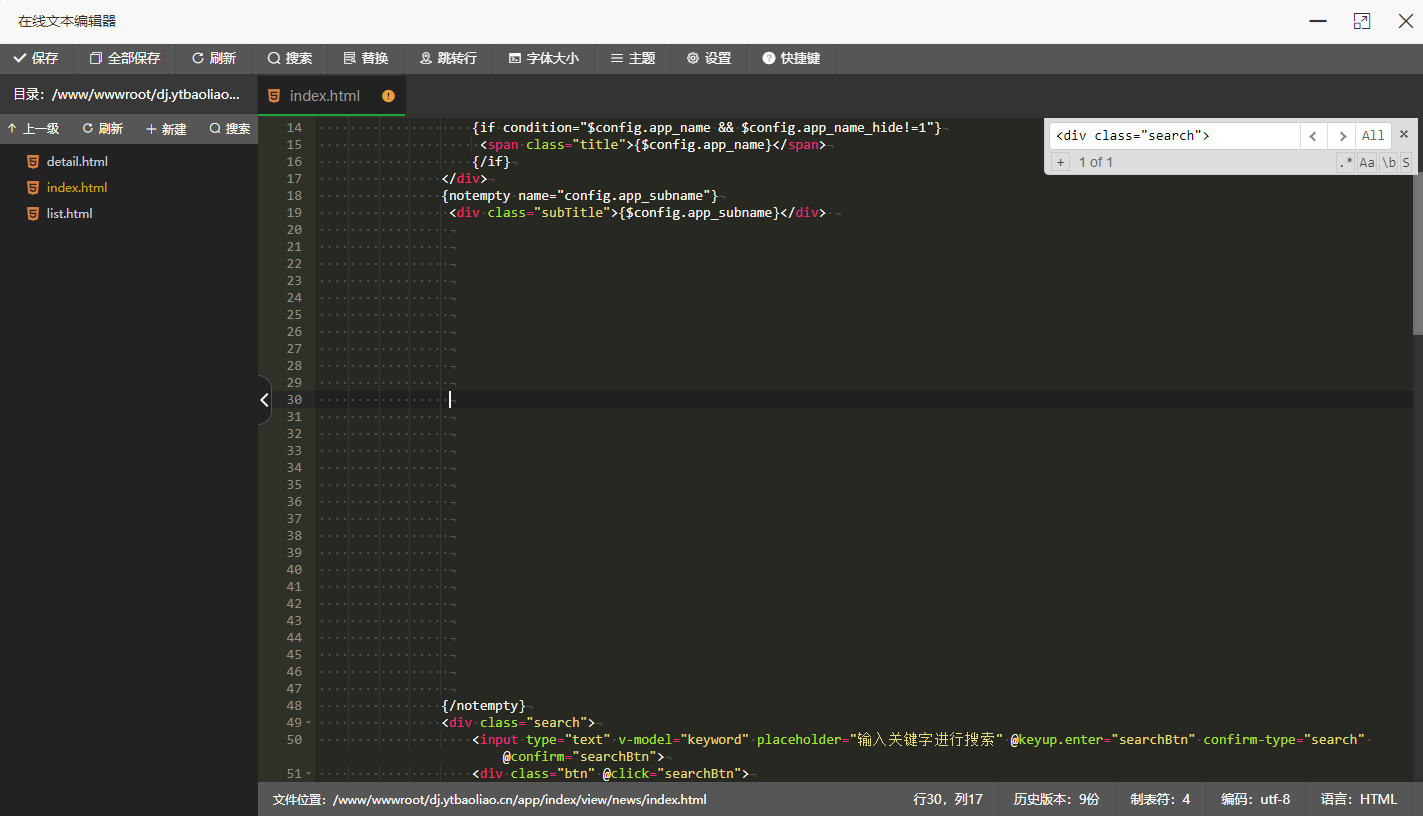
Task: Toggle whole word \b search option
Action: (1389, 162)
